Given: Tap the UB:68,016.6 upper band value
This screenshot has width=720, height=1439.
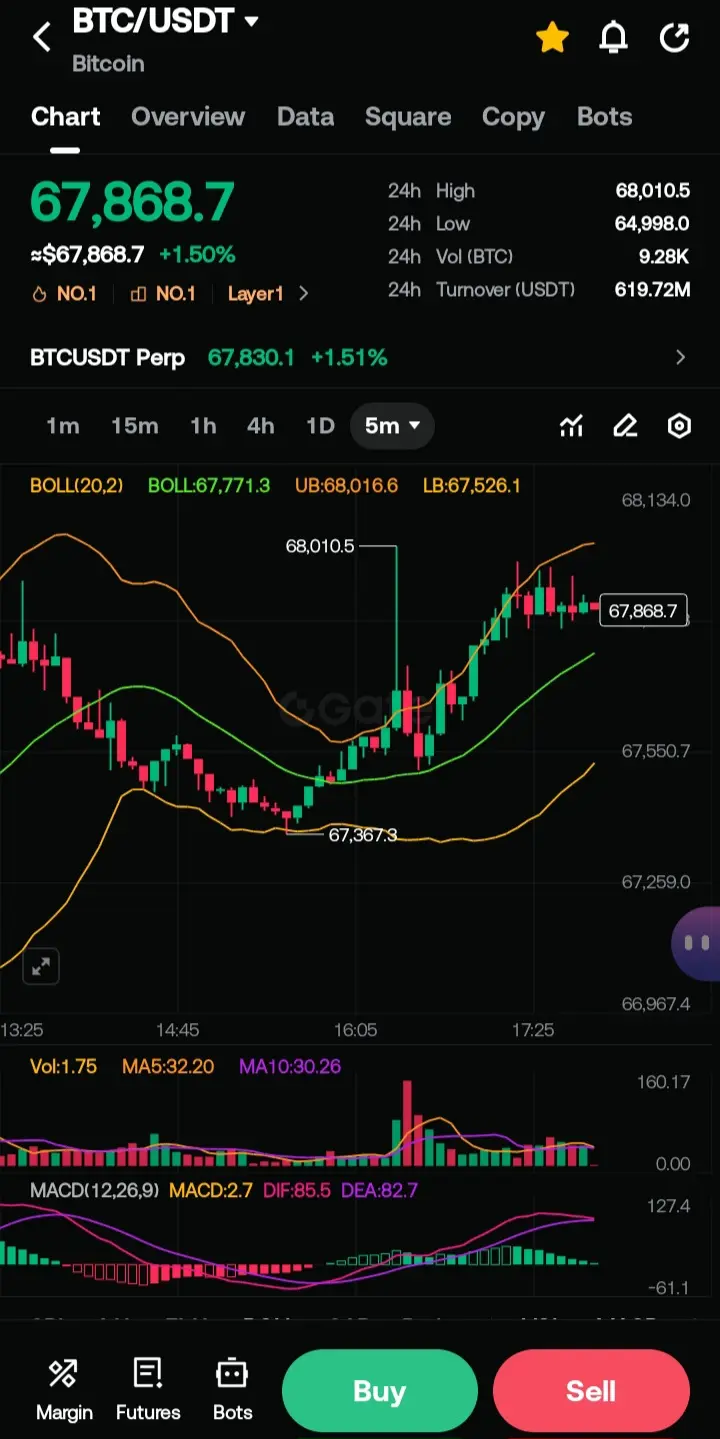Looking at the screenshot, I should [x=346, y=486].
